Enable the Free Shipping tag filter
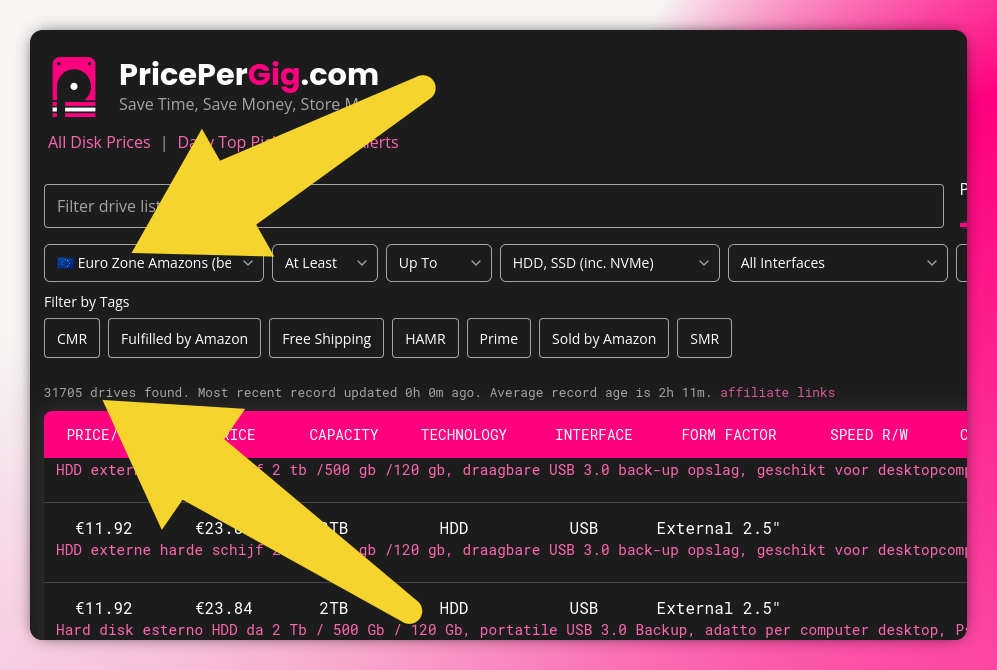Viewport: 997px width, 670px height. [326, 339]
